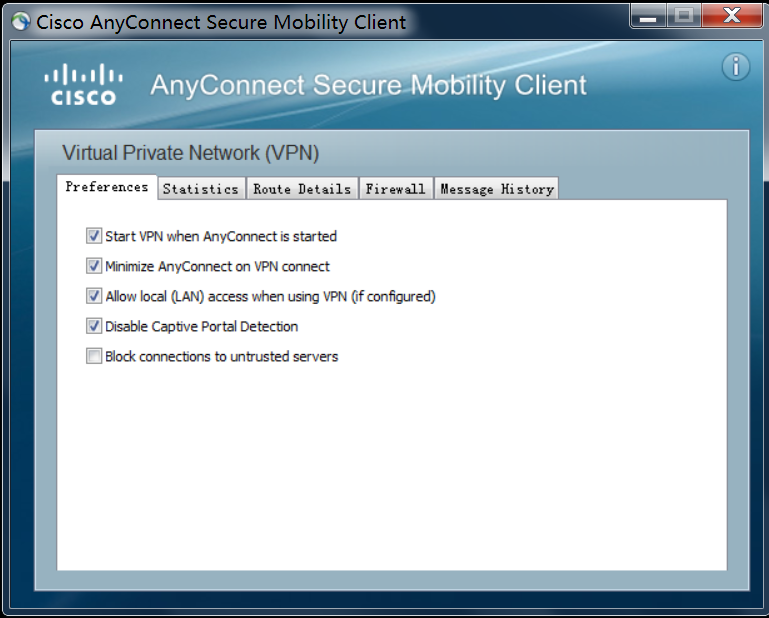This screenshot has width=769, height=618.
Task: Click the window title text in title bar
Action: click(x=221, y=23)
